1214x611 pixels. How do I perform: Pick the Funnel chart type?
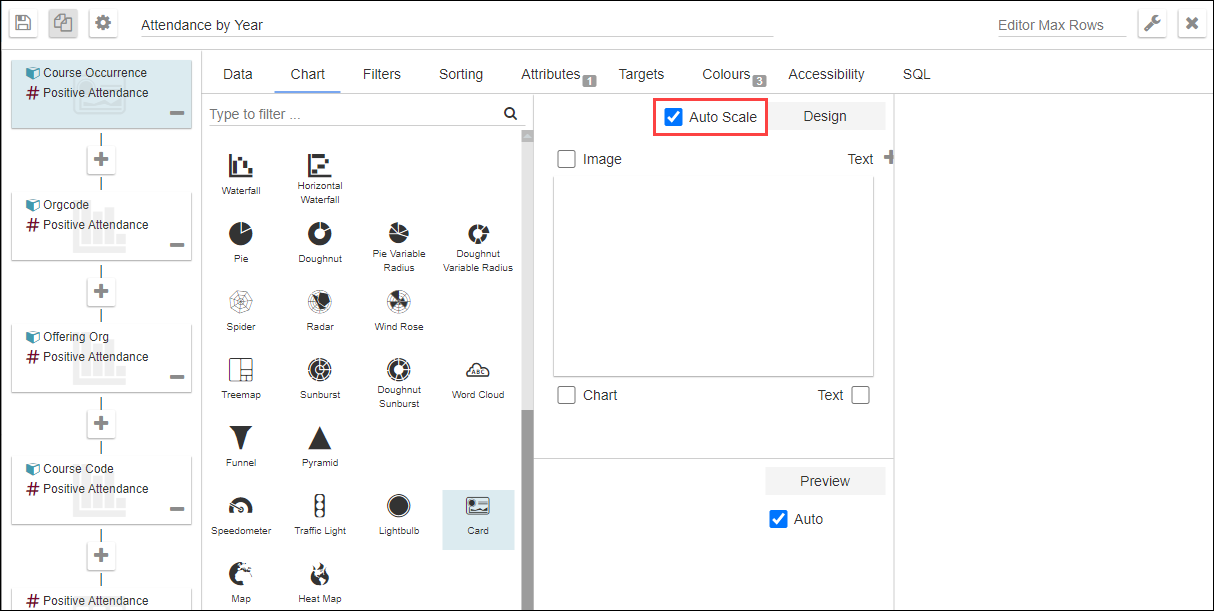point(240,438)
